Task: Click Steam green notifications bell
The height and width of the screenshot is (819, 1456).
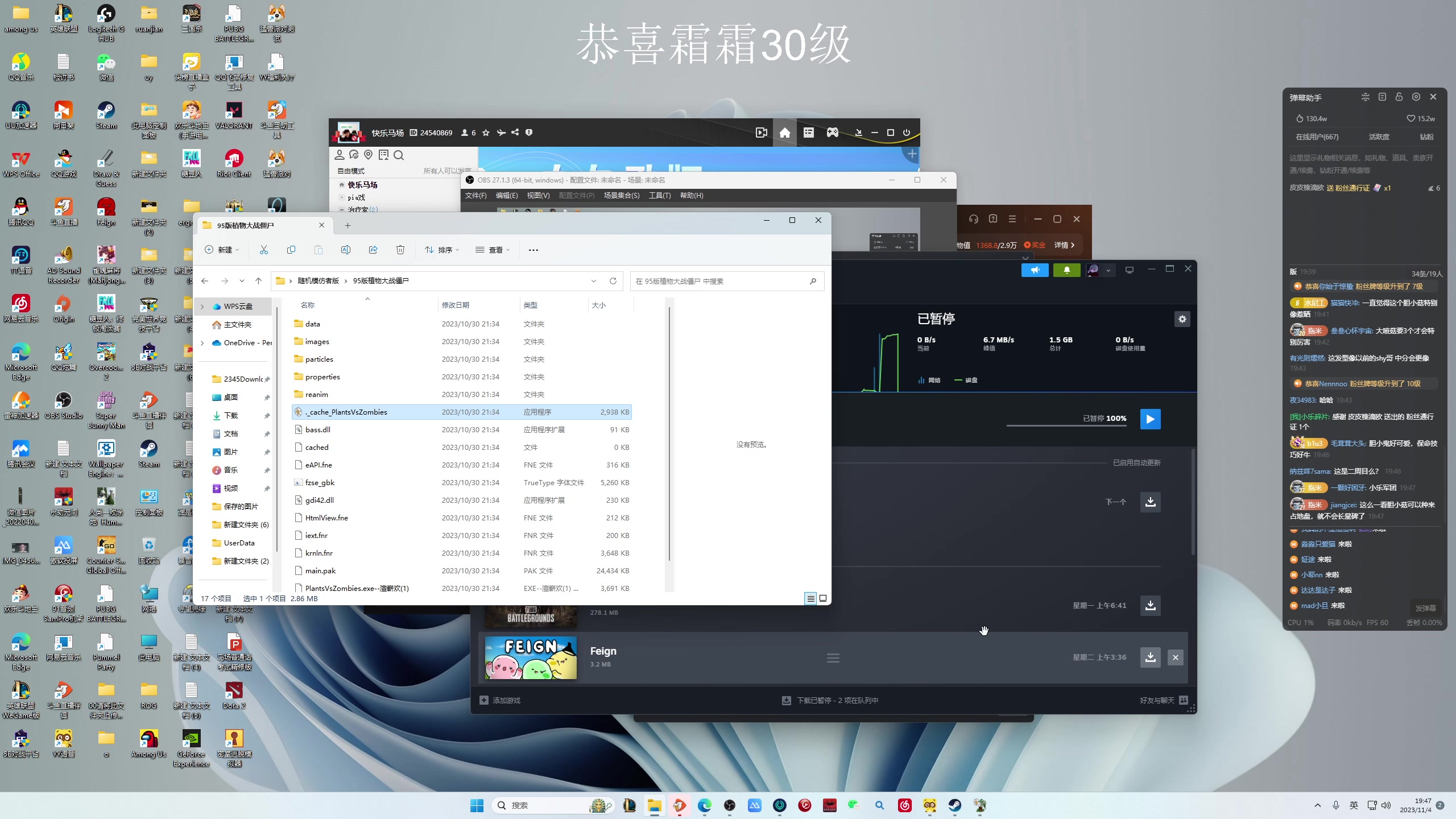Action: click(x=1067, y=270)
